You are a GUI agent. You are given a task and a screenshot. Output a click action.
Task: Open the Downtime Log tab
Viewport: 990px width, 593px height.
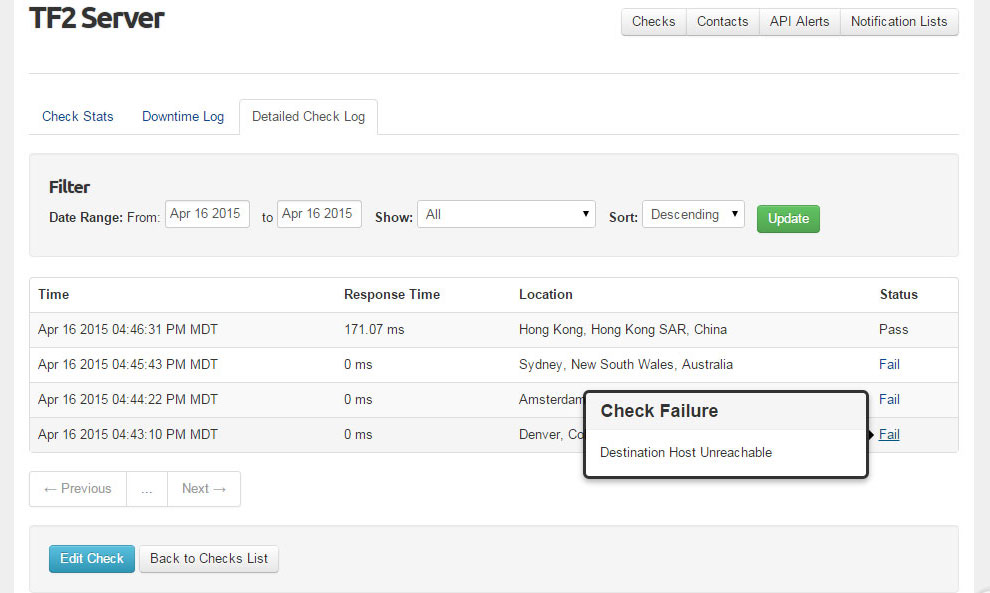(183, 116)
